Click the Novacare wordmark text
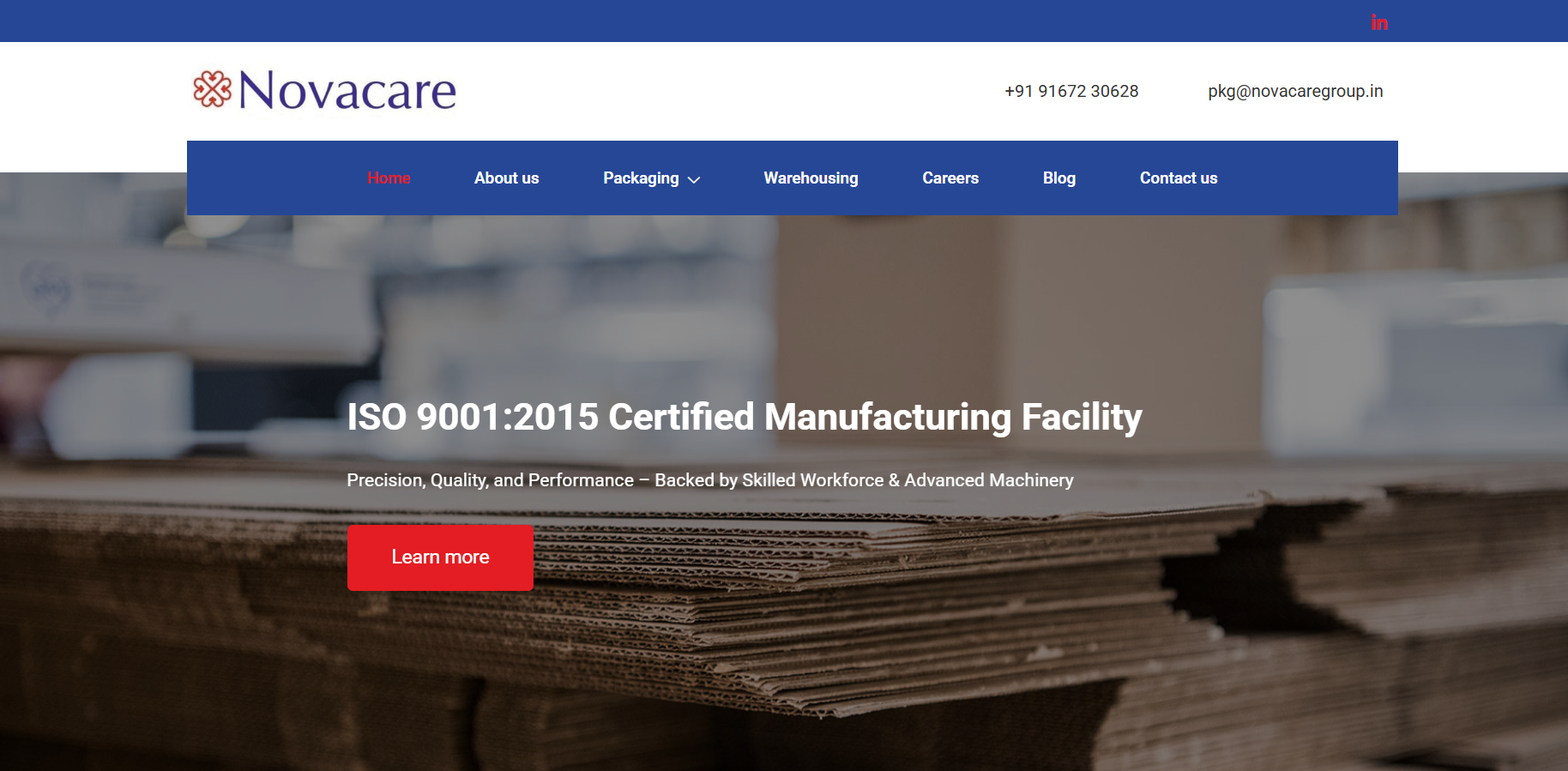Viewport: 1568px width, 771px height. [x=347, y=91]
